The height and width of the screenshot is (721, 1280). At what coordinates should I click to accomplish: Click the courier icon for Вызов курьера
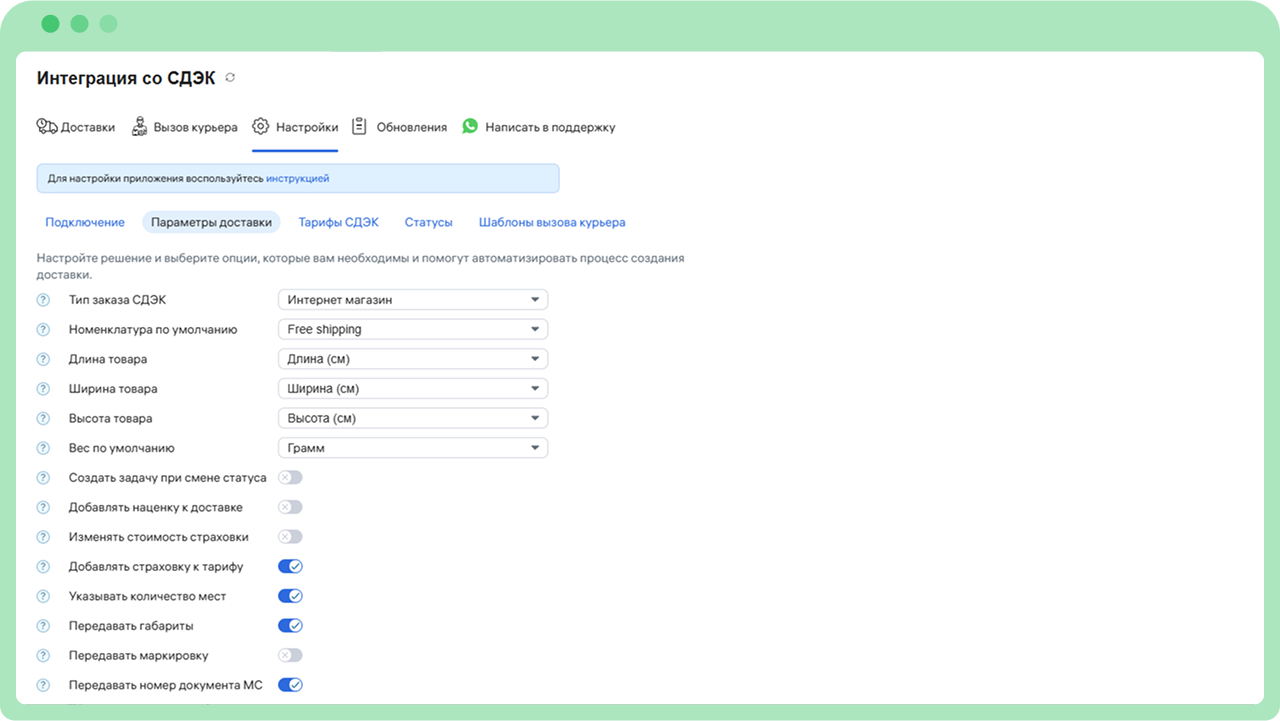click(x=140, y=127)
